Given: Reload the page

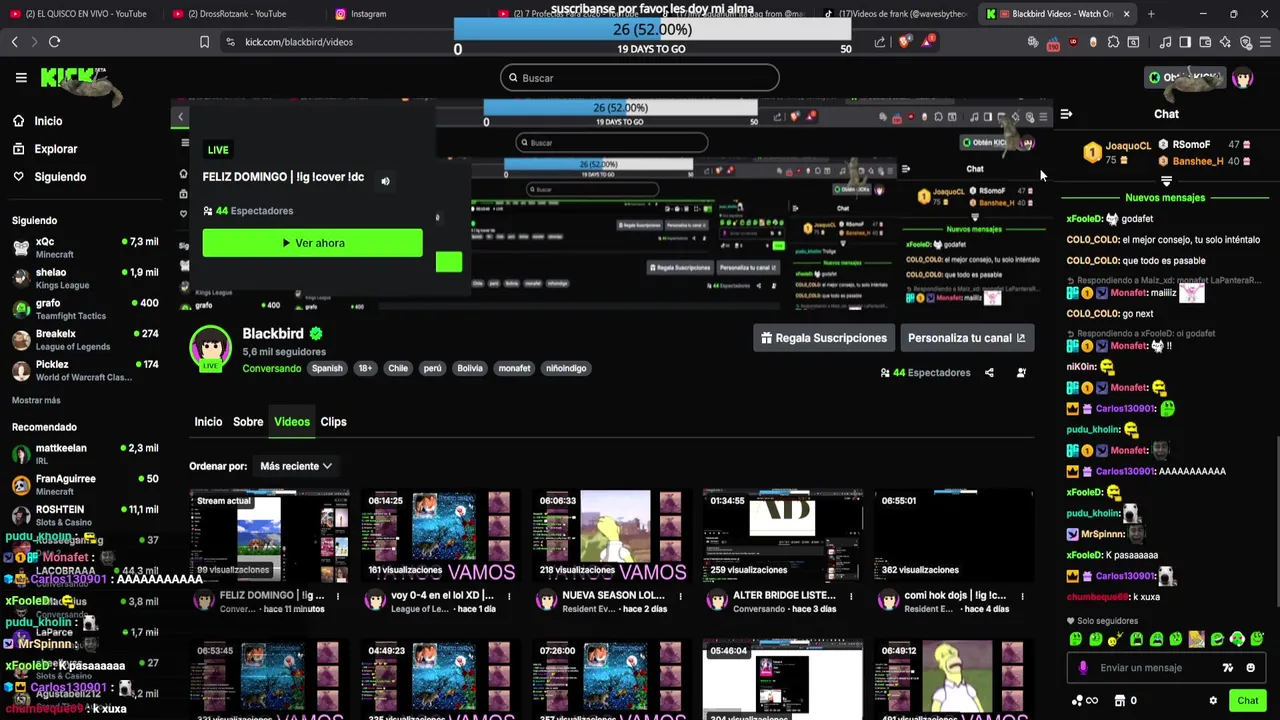Looking at the screenshot, I should pos(55,42).
